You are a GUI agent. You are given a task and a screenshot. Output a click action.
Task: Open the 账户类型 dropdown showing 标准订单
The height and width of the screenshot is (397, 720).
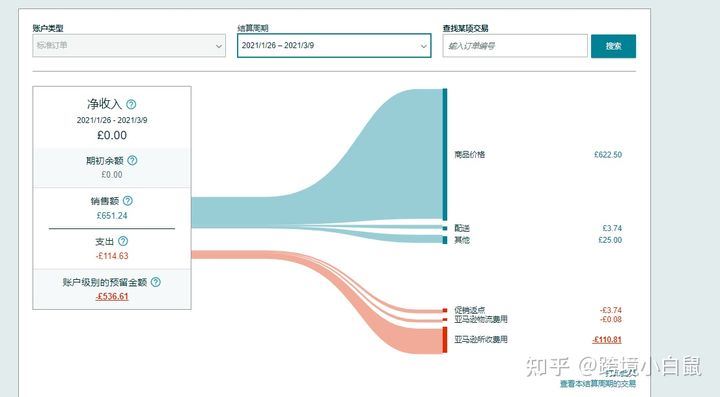pyautogui.click(x=129, y=46)
